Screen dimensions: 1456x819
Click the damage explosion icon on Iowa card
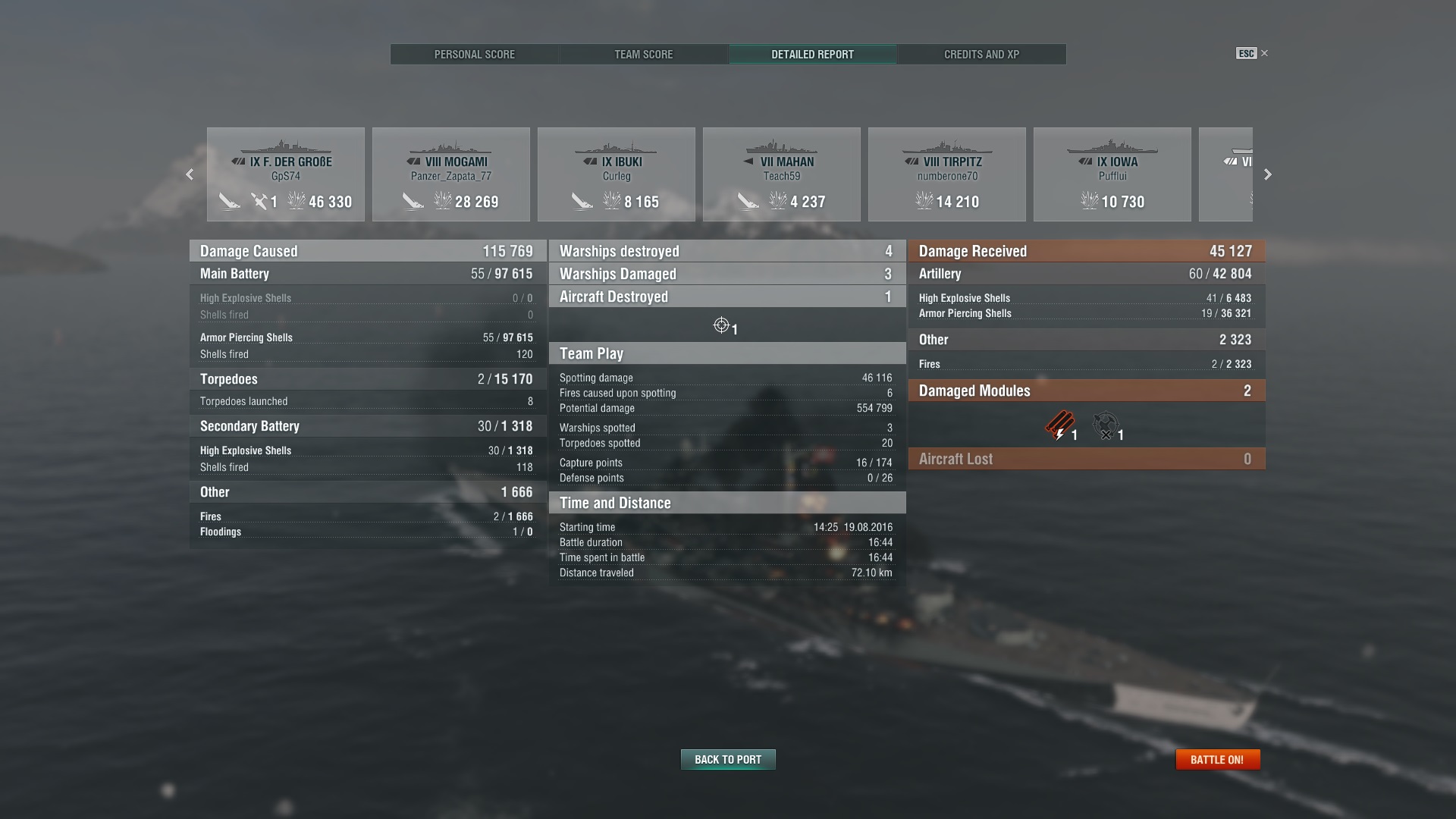[1089, 201]
